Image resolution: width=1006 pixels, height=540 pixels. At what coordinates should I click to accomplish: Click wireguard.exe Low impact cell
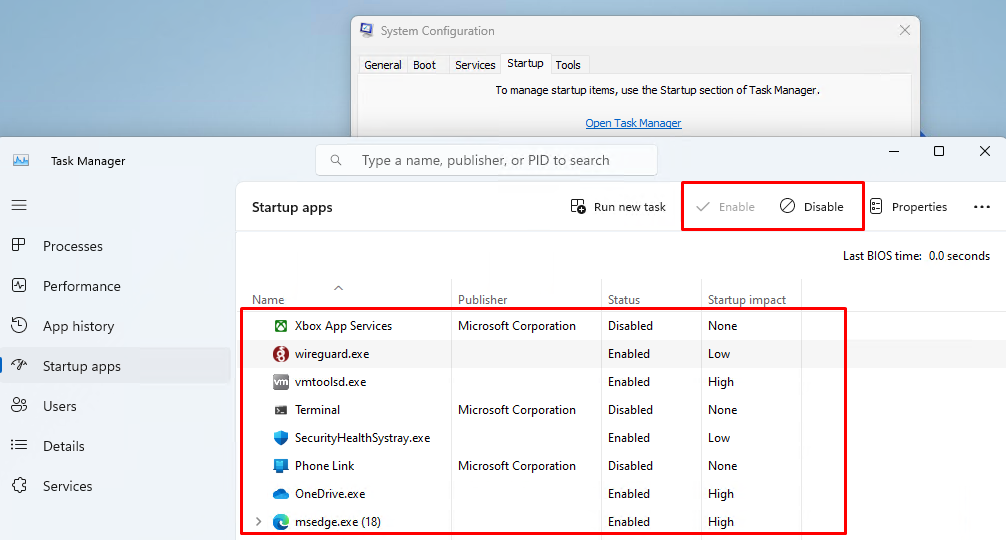pos(719,354)
